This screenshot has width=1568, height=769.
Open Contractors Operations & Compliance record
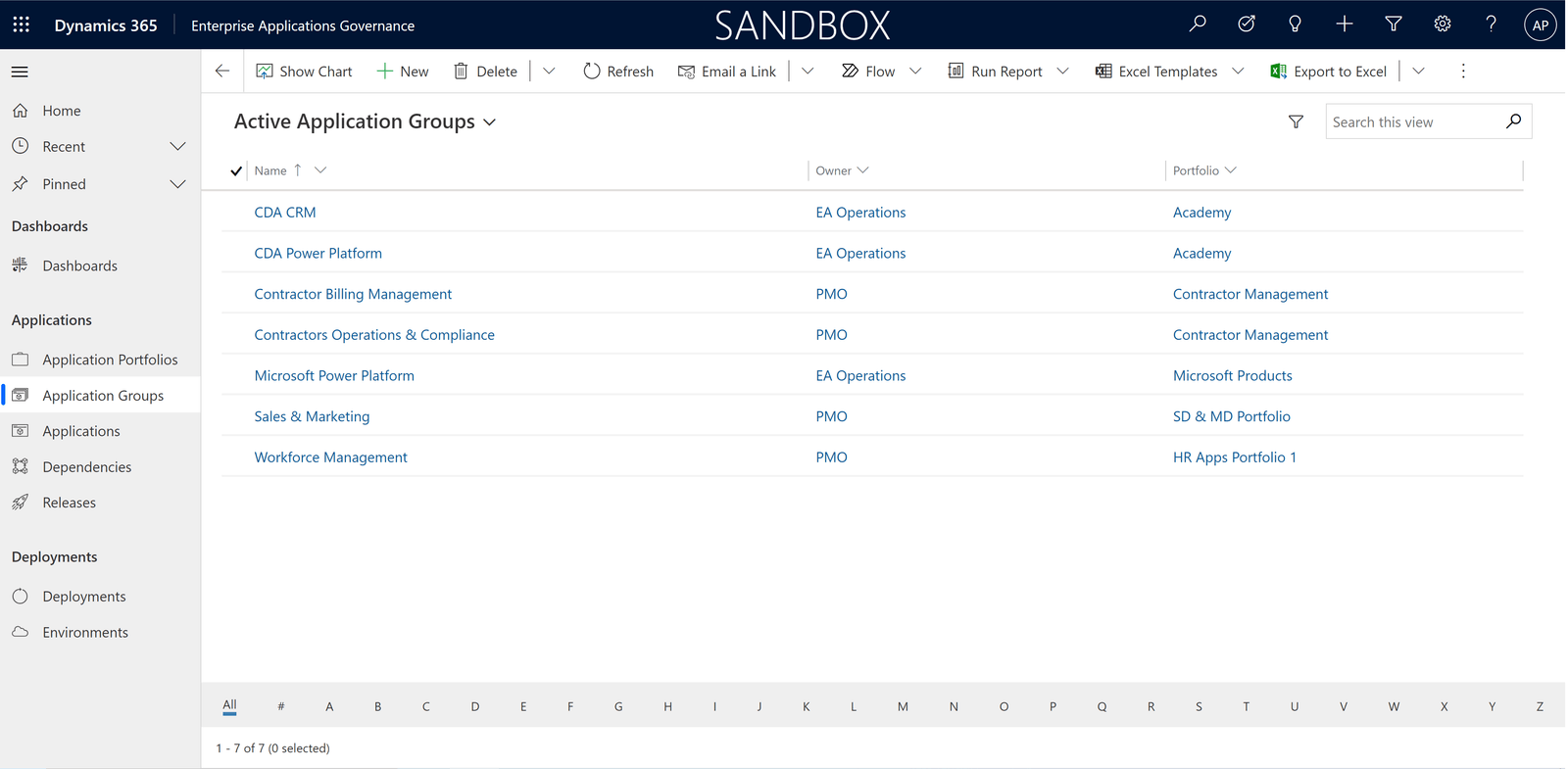click(x=374, y=335)
